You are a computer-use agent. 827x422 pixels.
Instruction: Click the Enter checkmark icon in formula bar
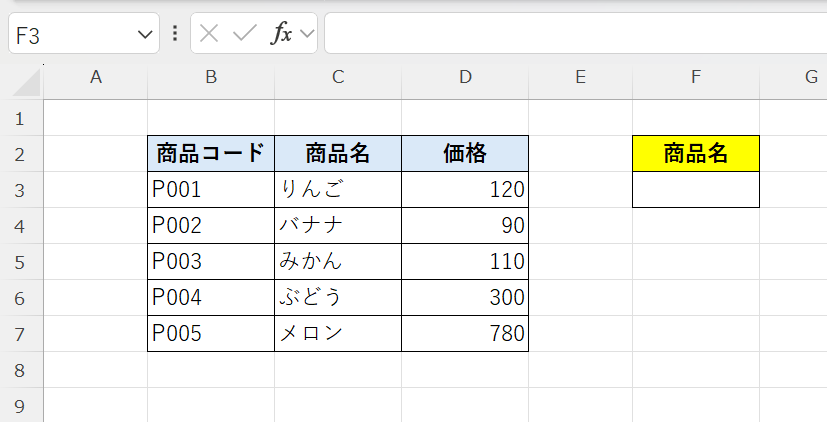pyautogui.click(x=244, y=33)
